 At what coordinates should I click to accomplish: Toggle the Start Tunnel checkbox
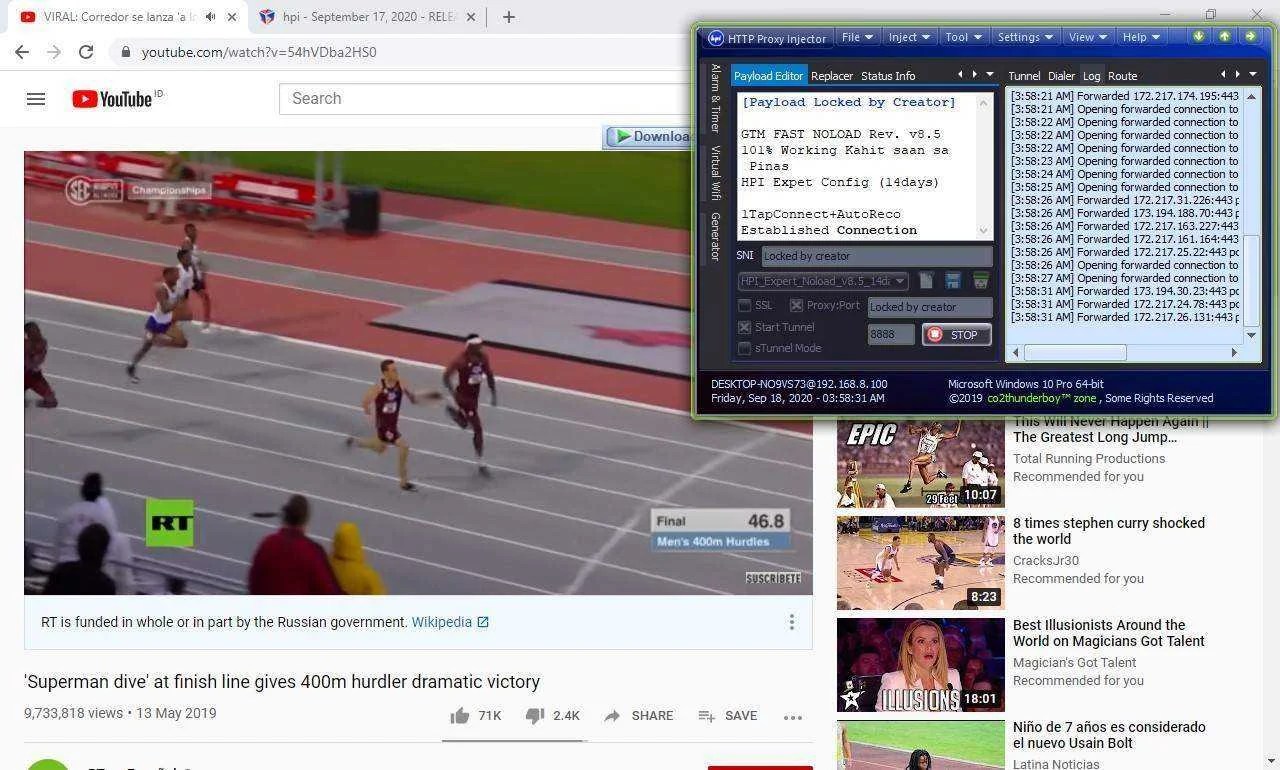pyautogui.click(x=744, y=327)
